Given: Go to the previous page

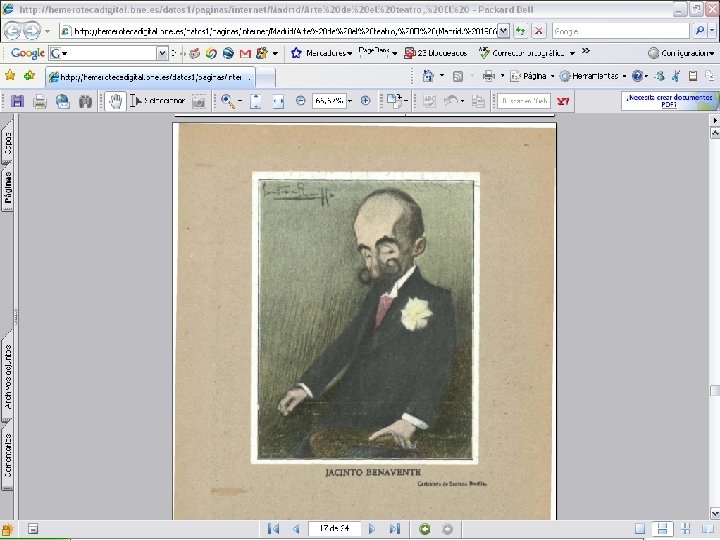Looking at the screenshot, I should click(x=296, y=529).
